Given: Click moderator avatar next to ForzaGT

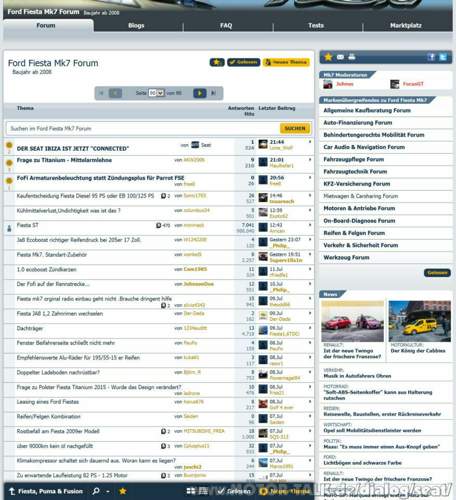Looking at the screenshot, I should click(395, 84).
